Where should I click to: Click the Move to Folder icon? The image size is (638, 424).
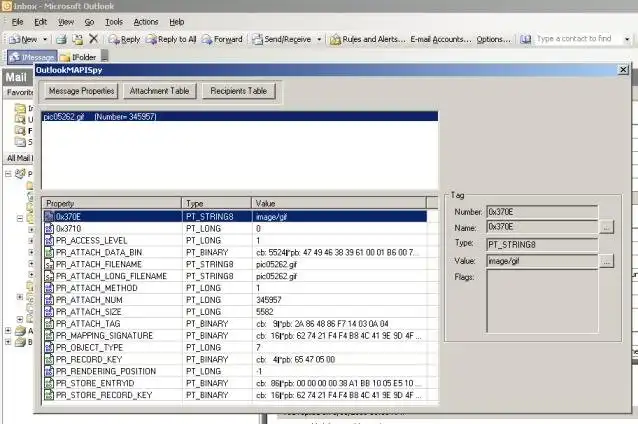(77, 39)
